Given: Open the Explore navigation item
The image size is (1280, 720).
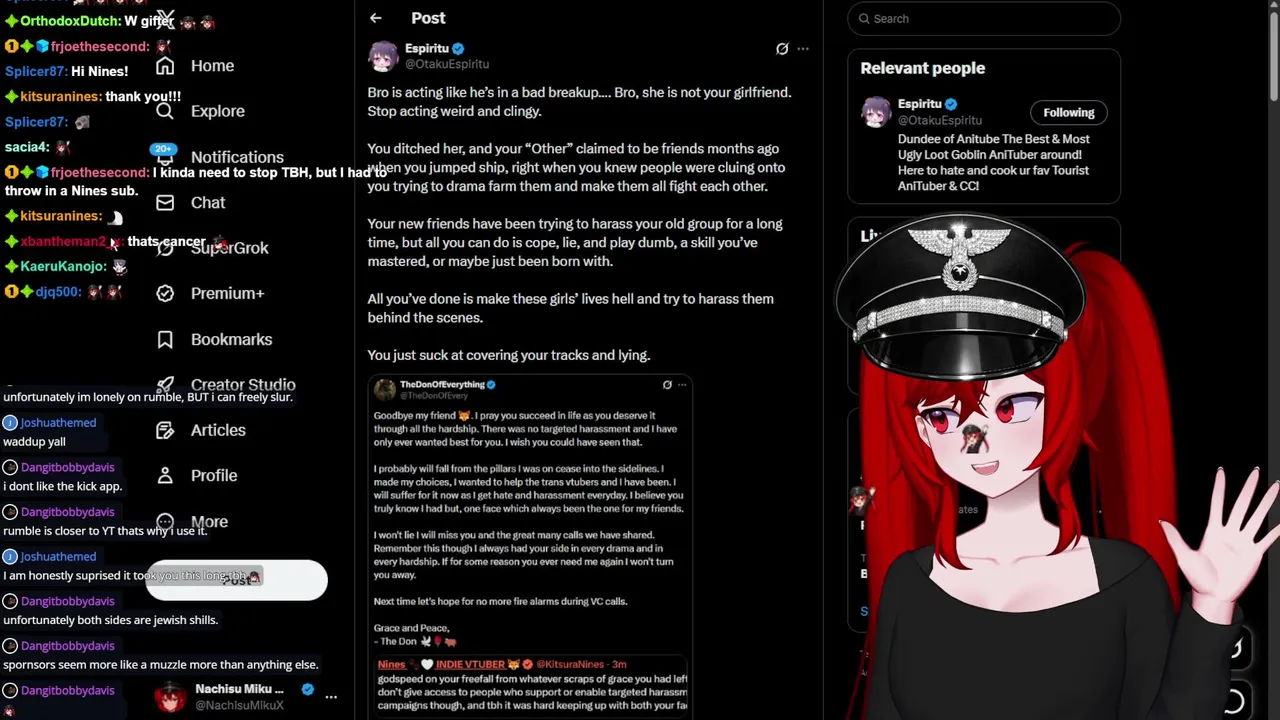Looking at the screenshot, I should [217, 111].
